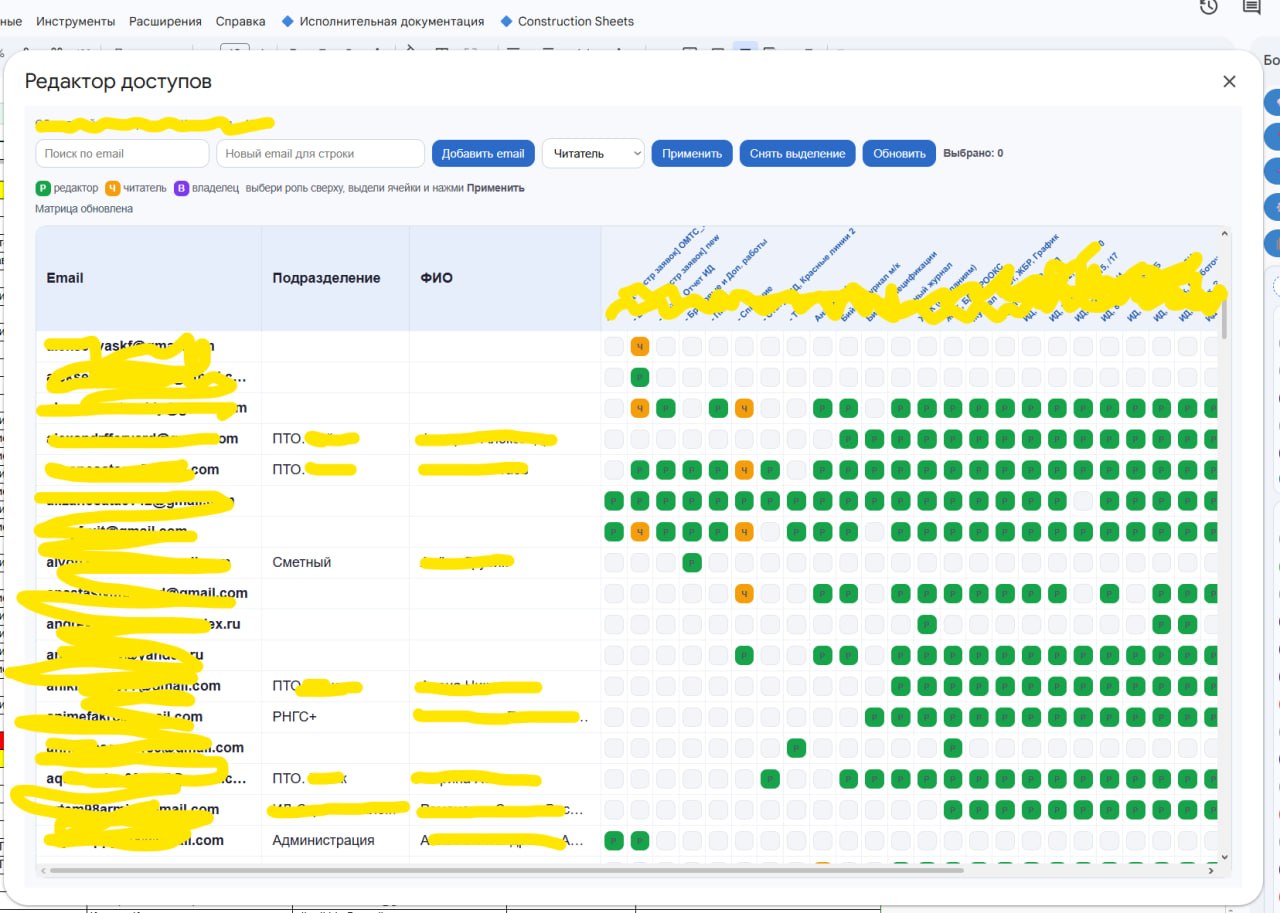Click the Снять выделение button
The width and height of the screenshot is (1280, 913).
(x=797, y=153)
